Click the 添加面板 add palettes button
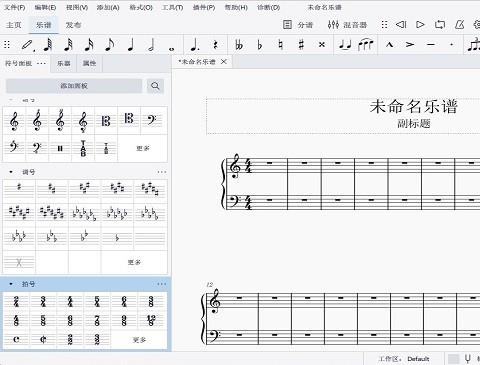Viewport: 480px width, 365px height. click(x=74, y=86)
